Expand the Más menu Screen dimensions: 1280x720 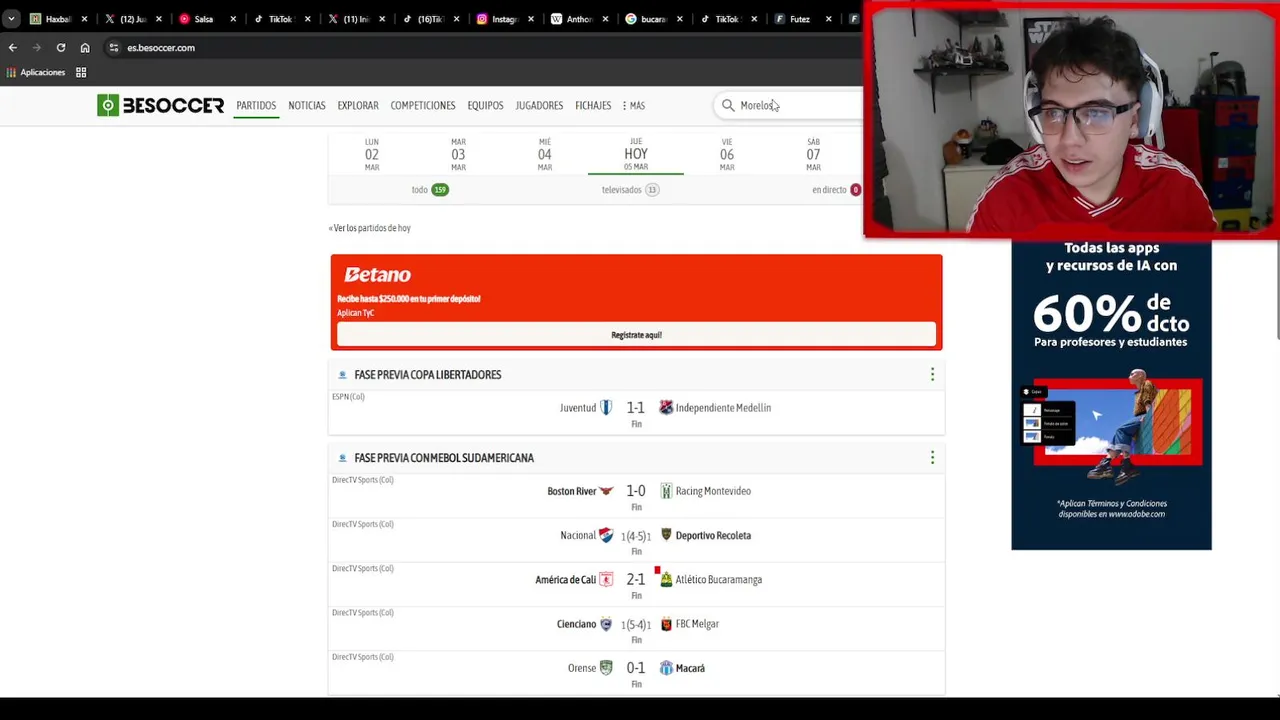[x=634, y=105]
